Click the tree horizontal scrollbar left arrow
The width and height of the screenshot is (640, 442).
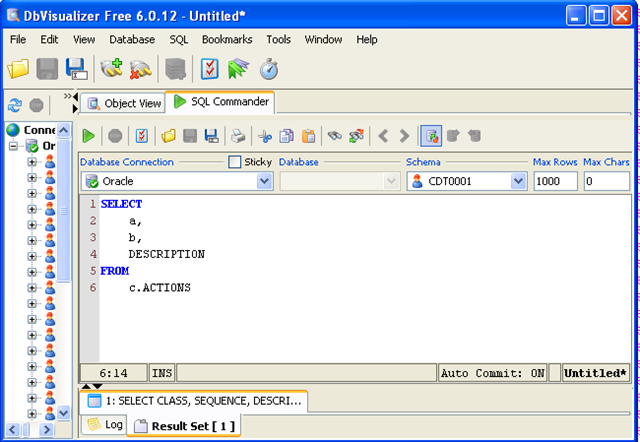[x=12, y=429]
